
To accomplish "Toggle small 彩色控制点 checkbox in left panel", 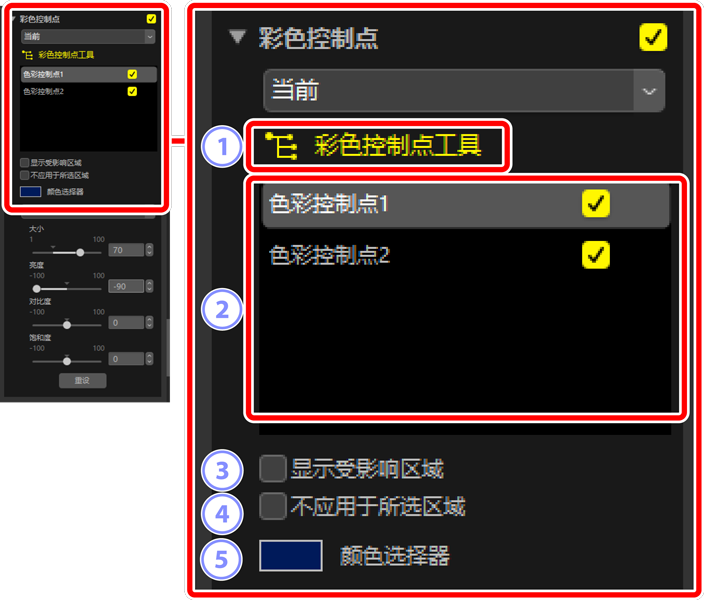I will (x=151, y=18).
